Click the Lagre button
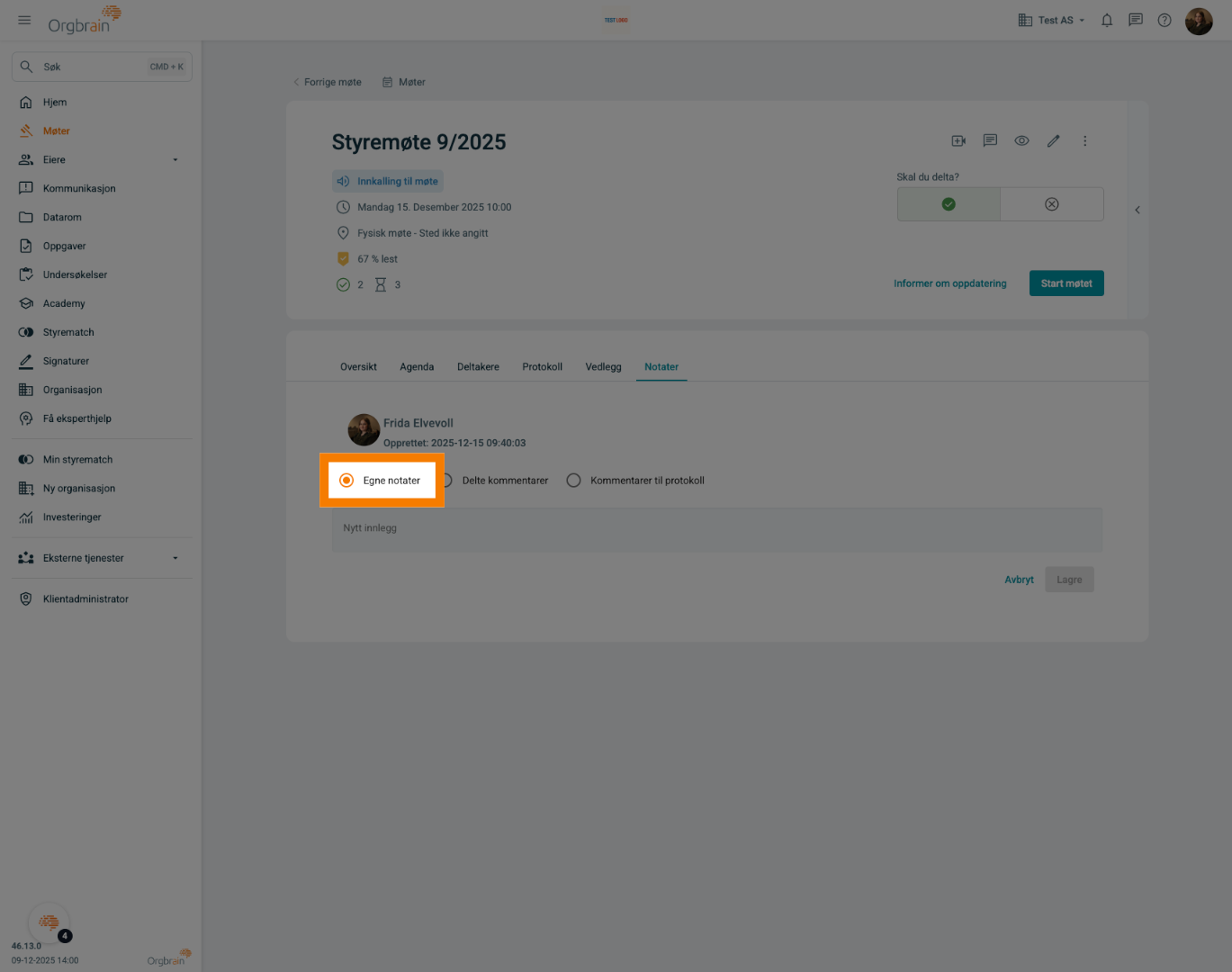This screenshot has height=972, width=1232. [1069, 580]
